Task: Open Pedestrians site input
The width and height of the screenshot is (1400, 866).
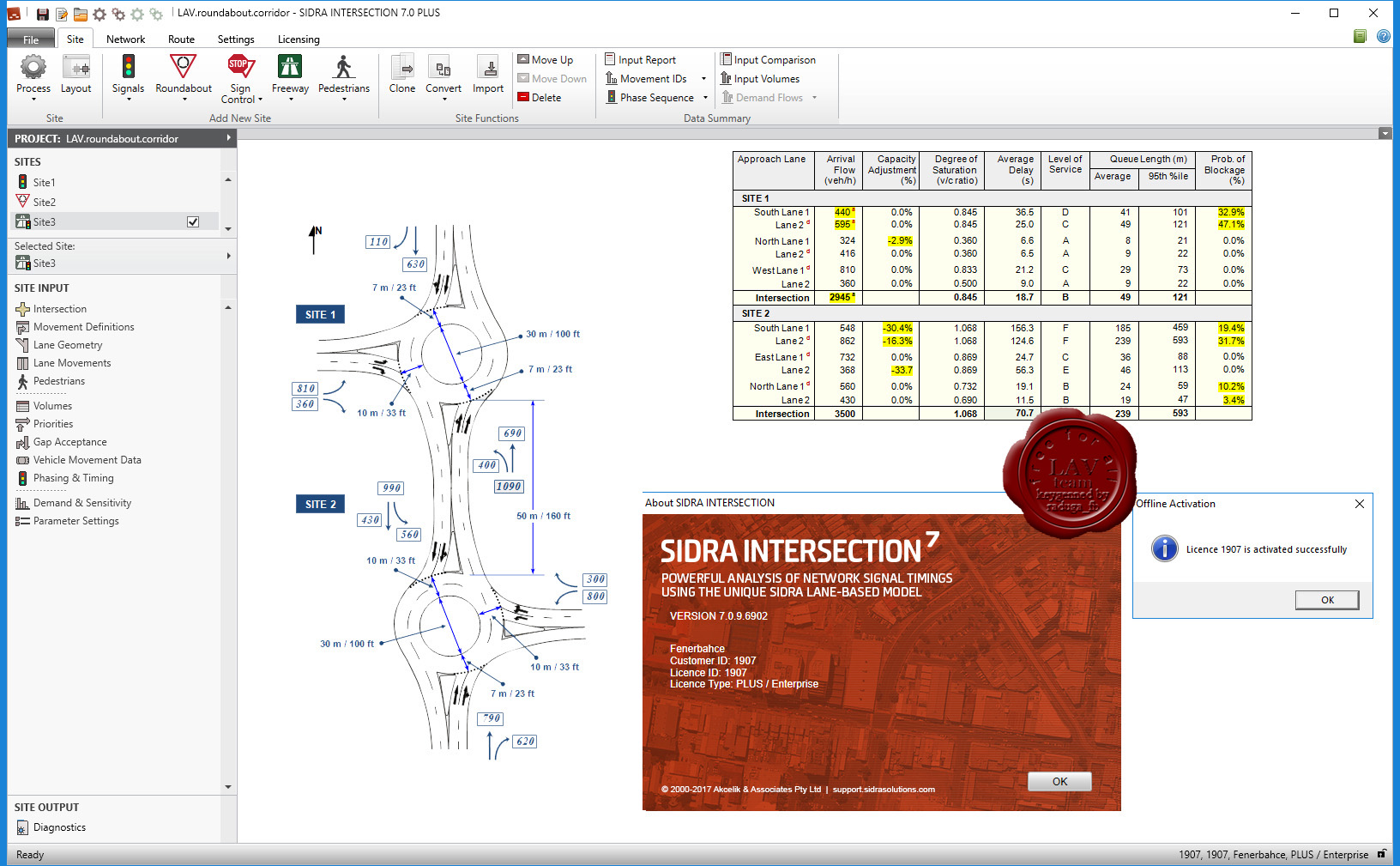Action: 58,381
